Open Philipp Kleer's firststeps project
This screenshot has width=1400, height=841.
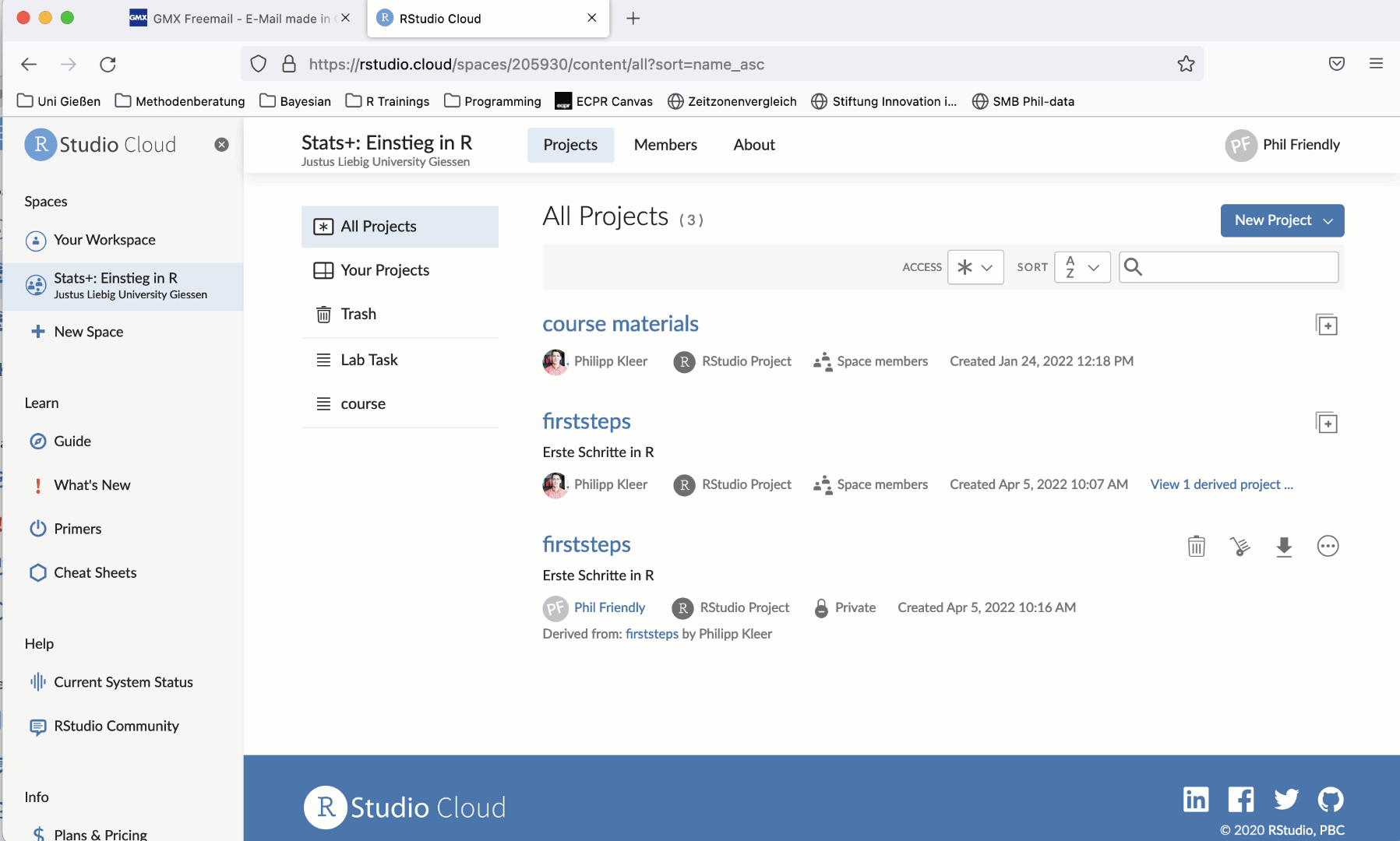click(587, 421)
